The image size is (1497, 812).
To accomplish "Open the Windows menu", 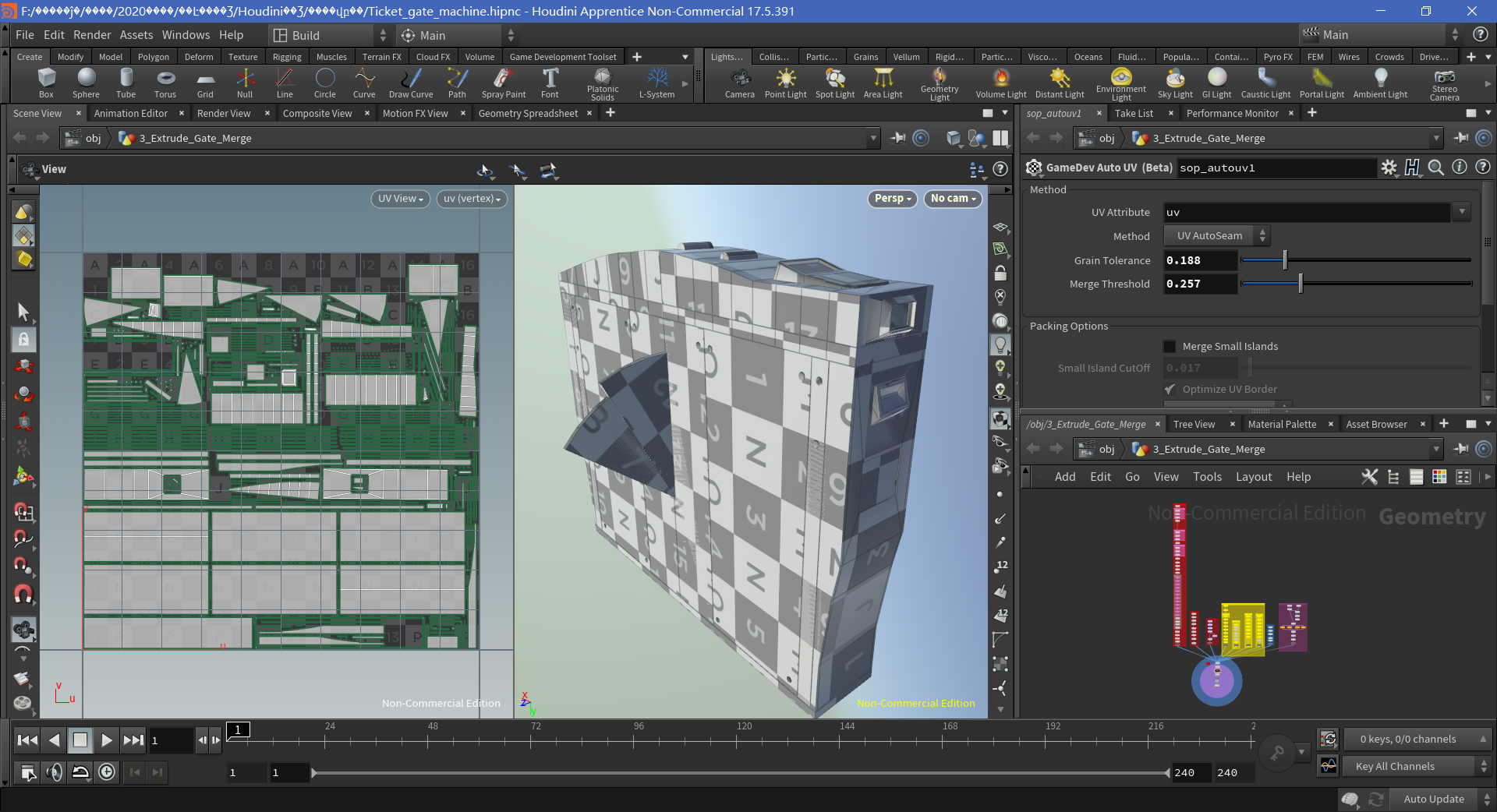I will [x=186, y=34].
